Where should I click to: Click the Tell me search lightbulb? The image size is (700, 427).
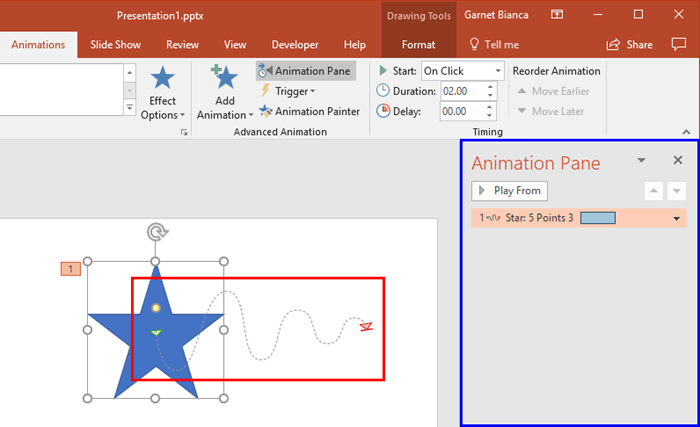[474, 44]
